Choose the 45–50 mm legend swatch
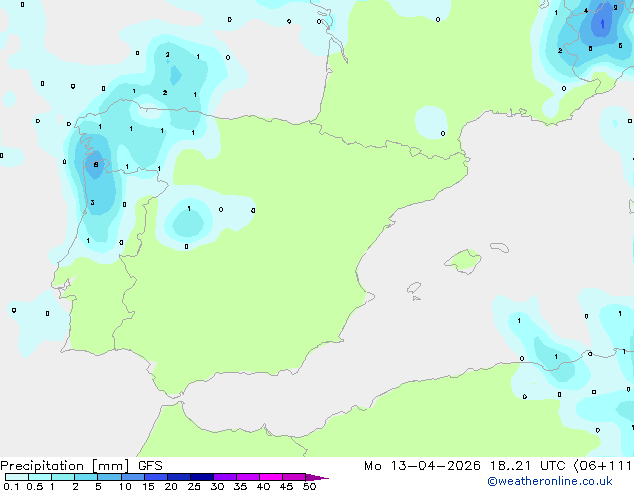Screen dimensions: 634x490 pos(294,477)
